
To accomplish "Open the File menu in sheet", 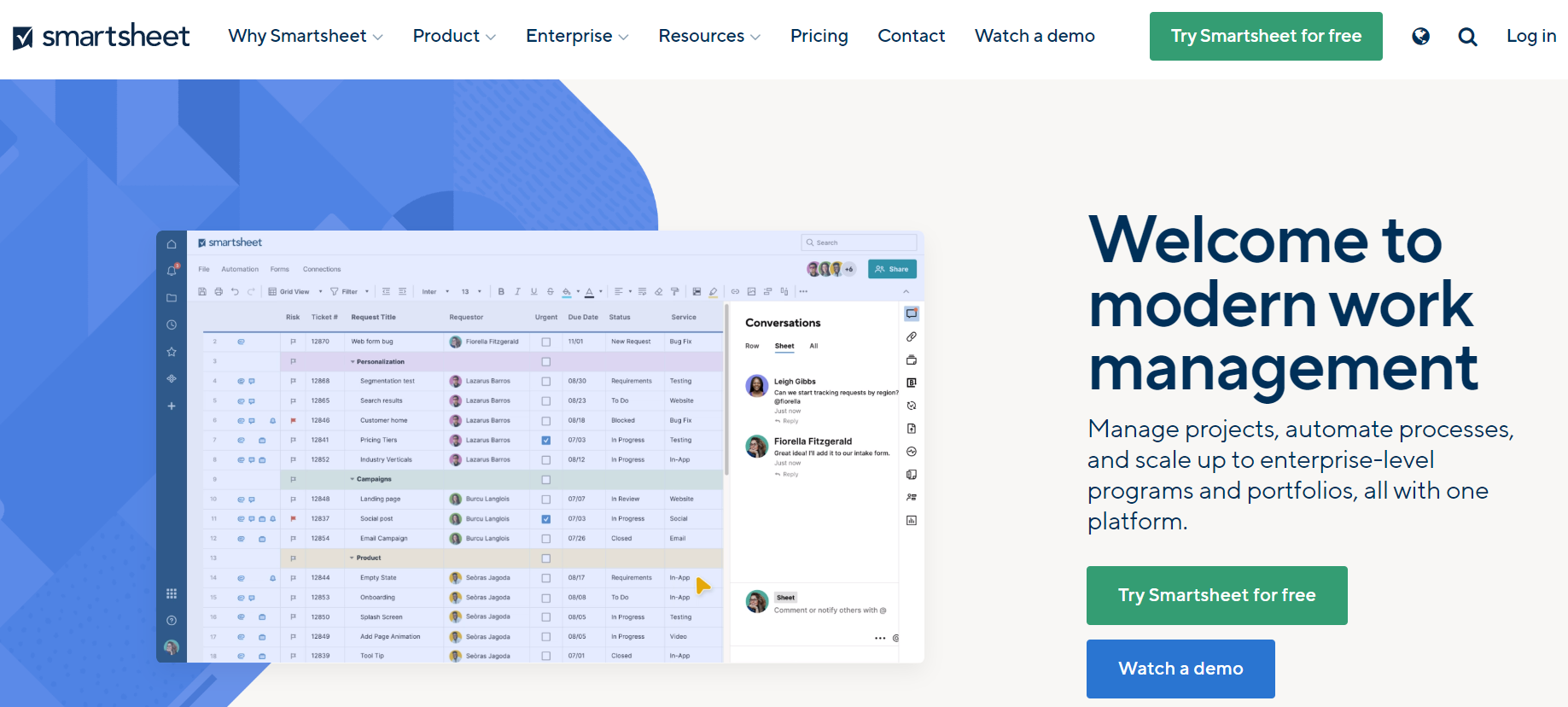I will click(204, 269).
